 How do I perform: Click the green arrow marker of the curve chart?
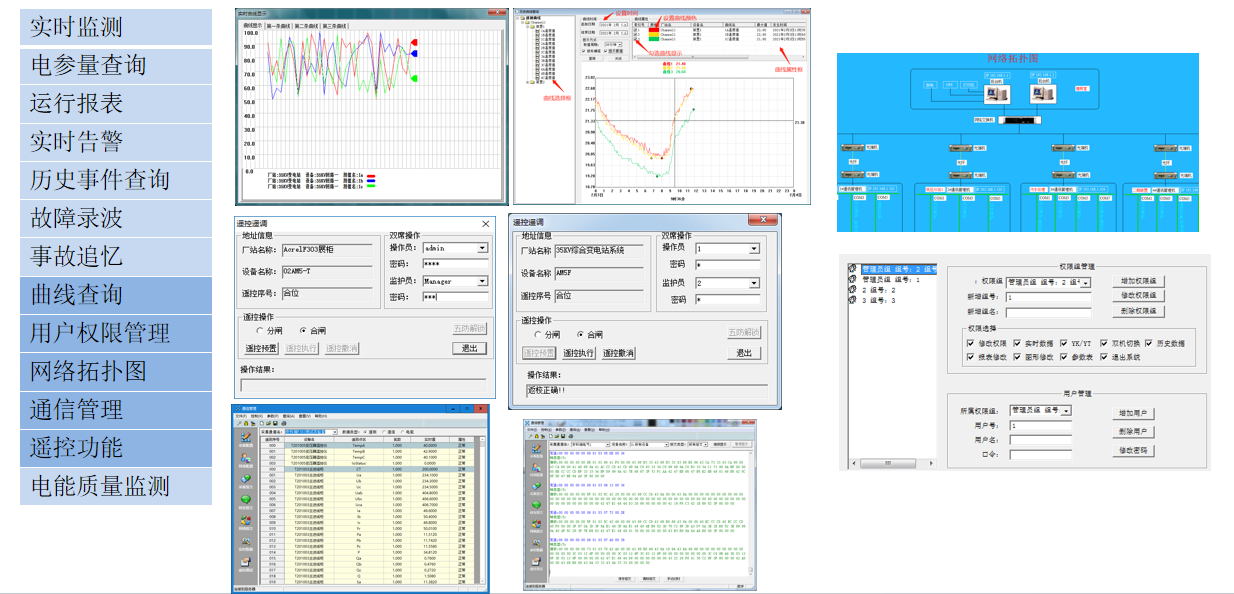[x=414, y=78]
